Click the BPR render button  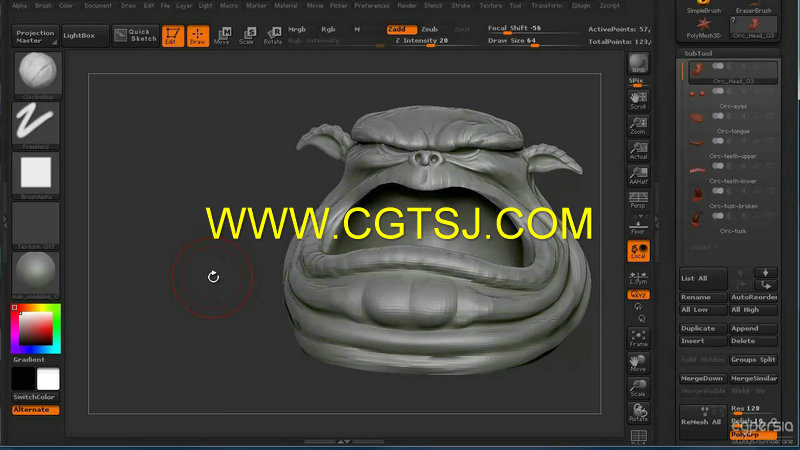[x=638, y=64]
